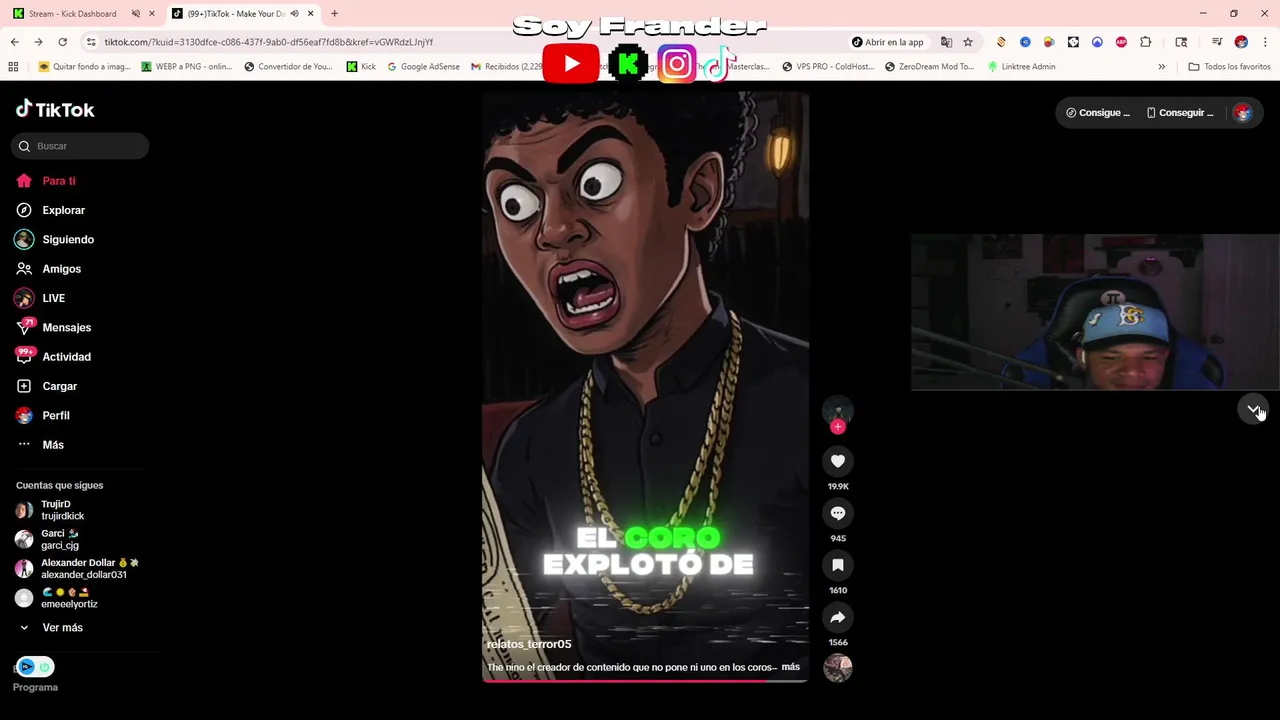This screenshot has height=720, width=1280.
Task: Click the TikTok video player
Action: pos(645,386)
